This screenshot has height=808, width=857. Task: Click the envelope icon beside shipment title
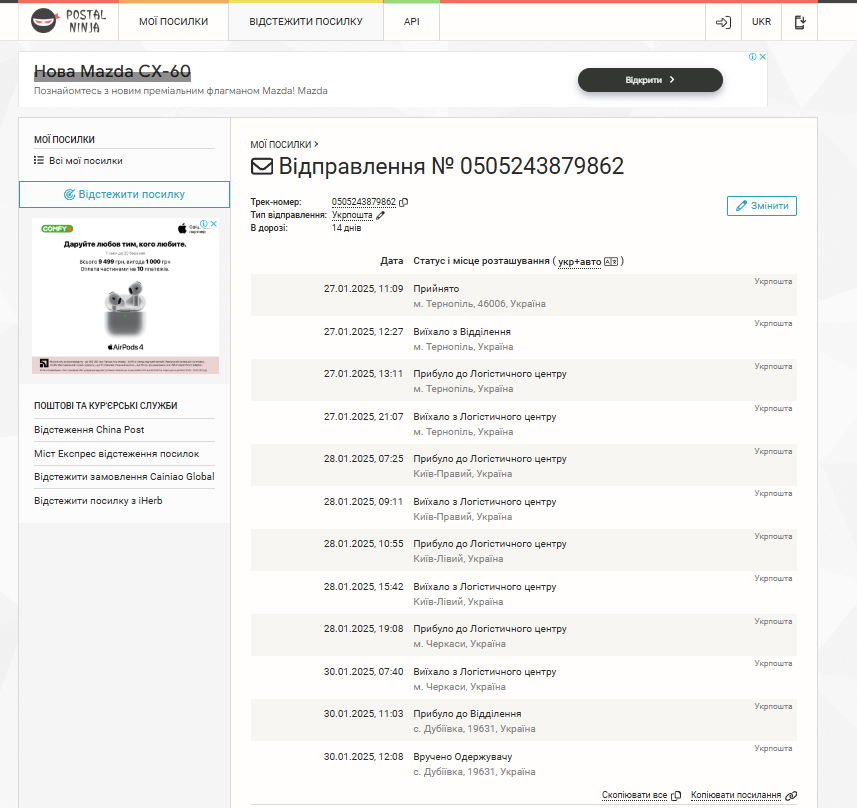[x=261, y=166]
